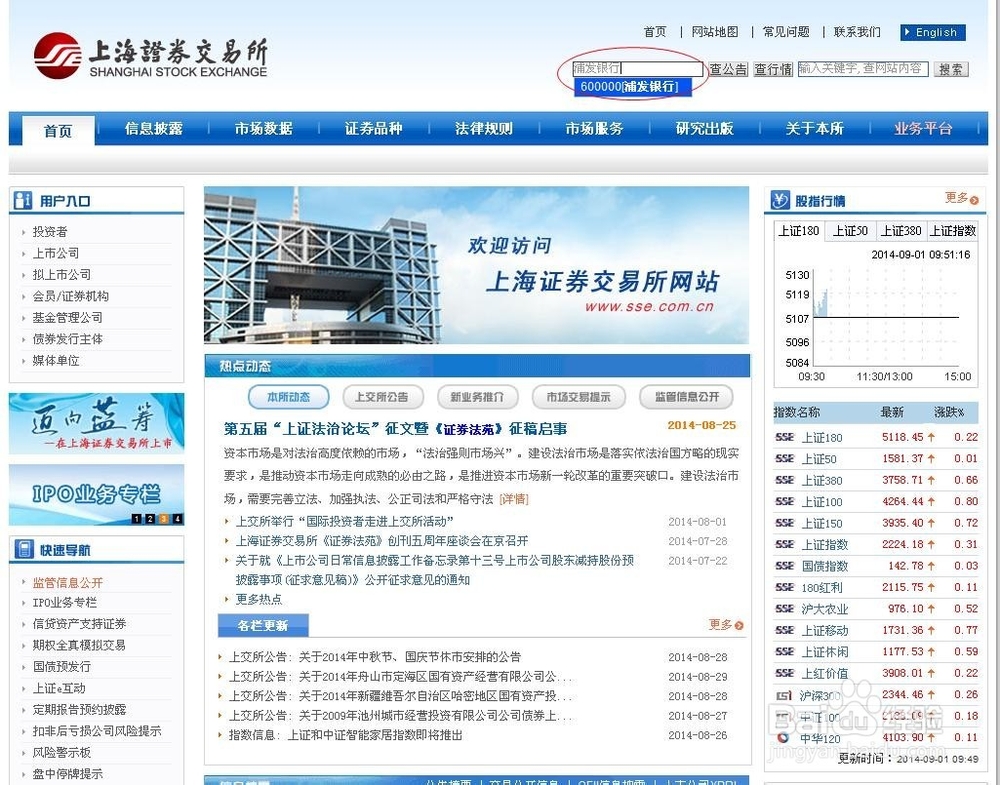Open 投资者 user entry link

50,231
